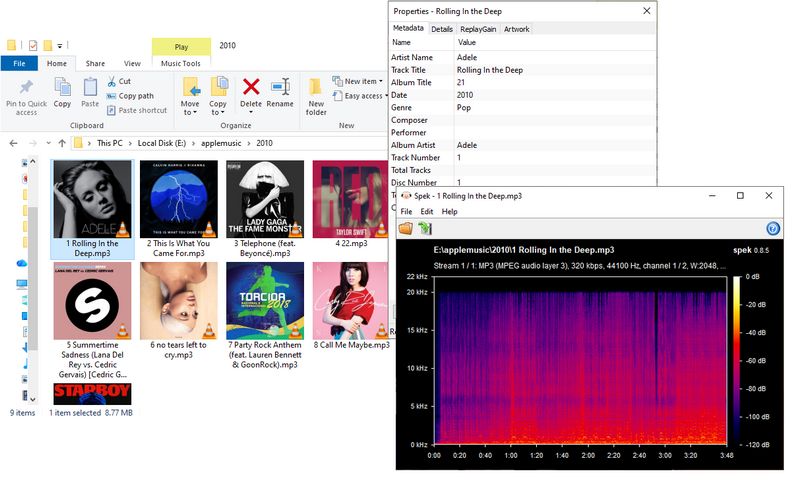800x481 pixels.
Task: Select the 1 Rolling In the Deep.mp3 thumbnail
Action: point(92,199)
